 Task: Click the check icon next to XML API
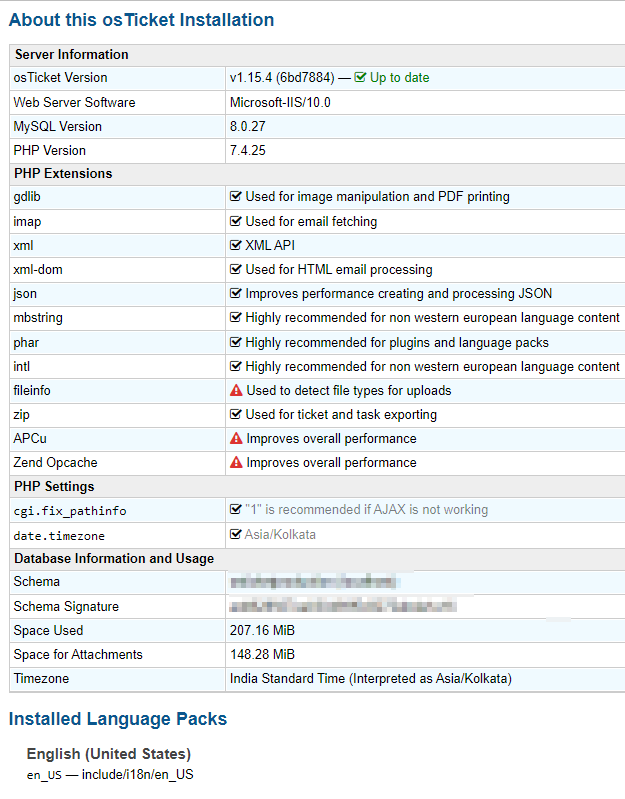(236, 245)
